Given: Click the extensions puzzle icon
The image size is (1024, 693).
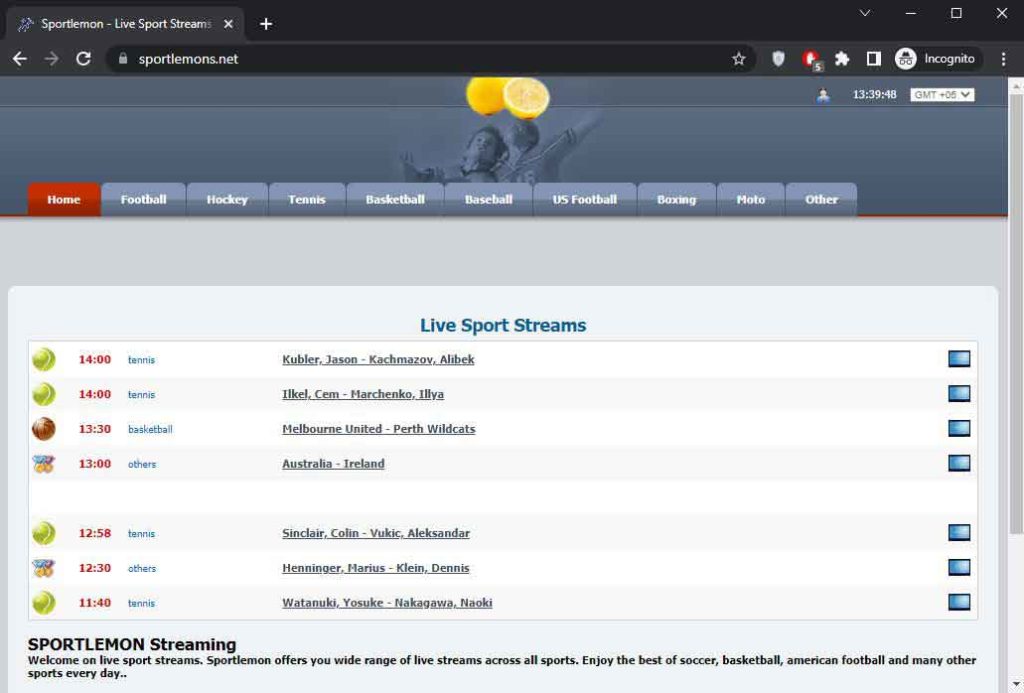Looking at the screenshot, I should click(841, 59).
